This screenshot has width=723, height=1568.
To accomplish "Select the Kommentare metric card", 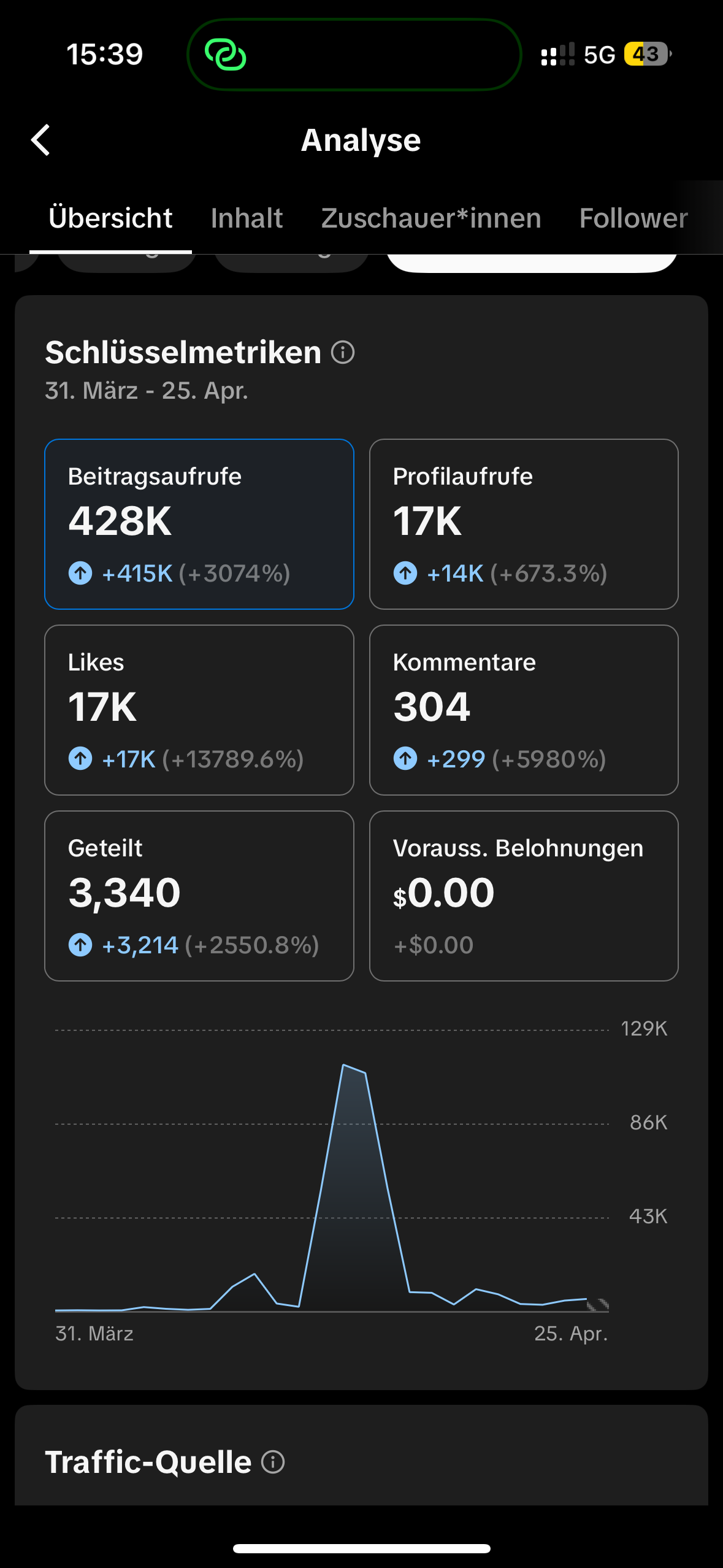I will (x=524, y=710).
